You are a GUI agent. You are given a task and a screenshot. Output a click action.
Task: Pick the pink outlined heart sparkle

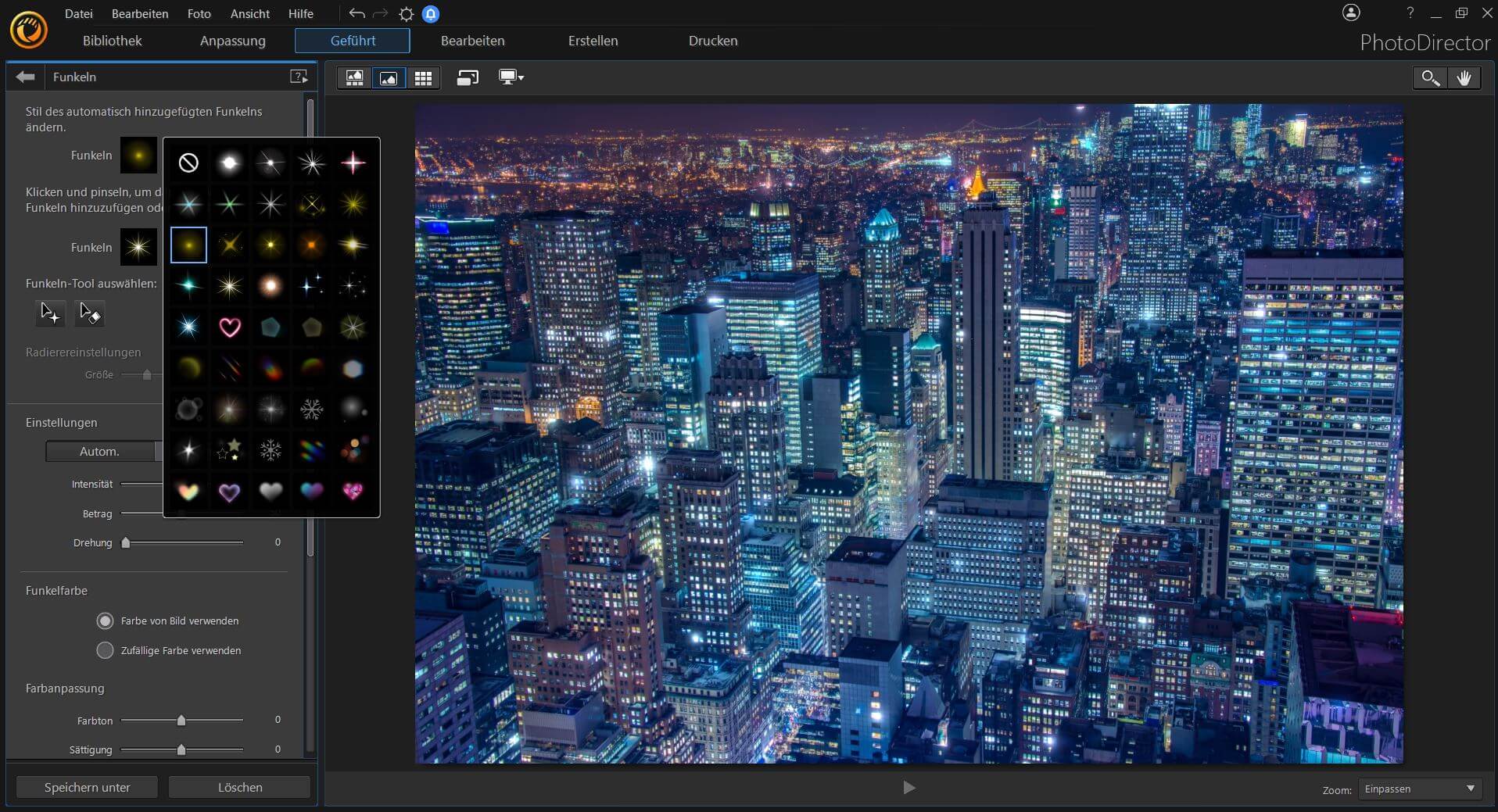(x=230, y=327)
